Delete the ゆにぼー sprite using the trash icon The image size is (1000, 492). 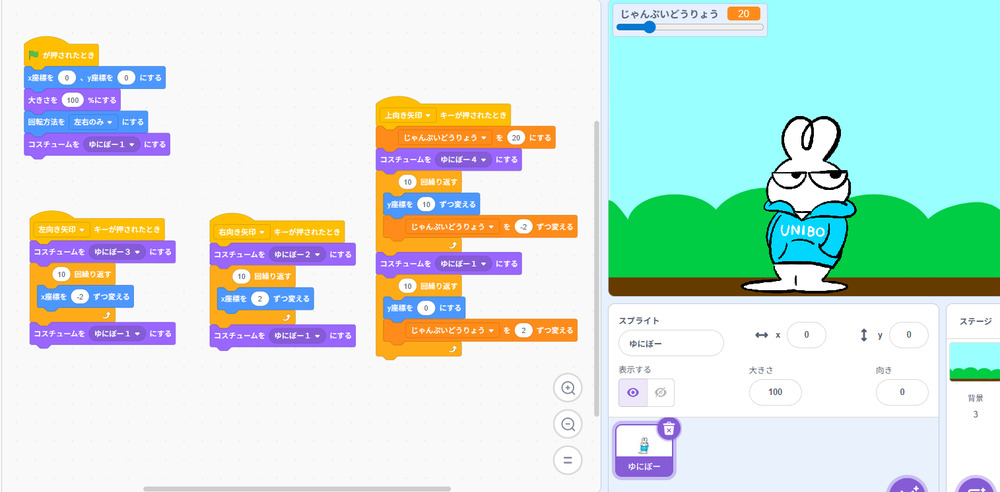pyautogui.click(x=670, y=428)
